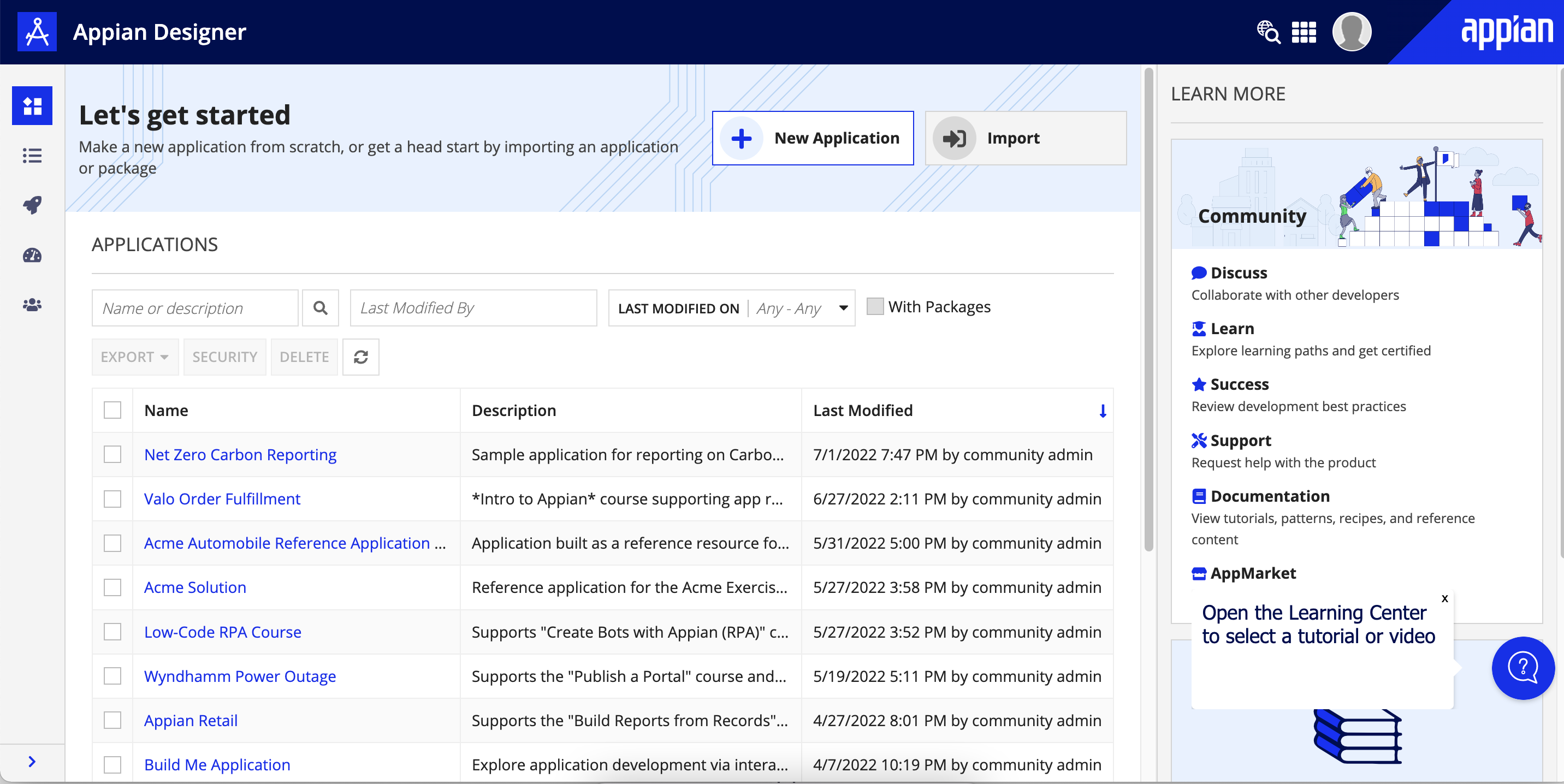Open the Build Me Application link
Viewport: 1564px width, 784px height.
(217, 764)
